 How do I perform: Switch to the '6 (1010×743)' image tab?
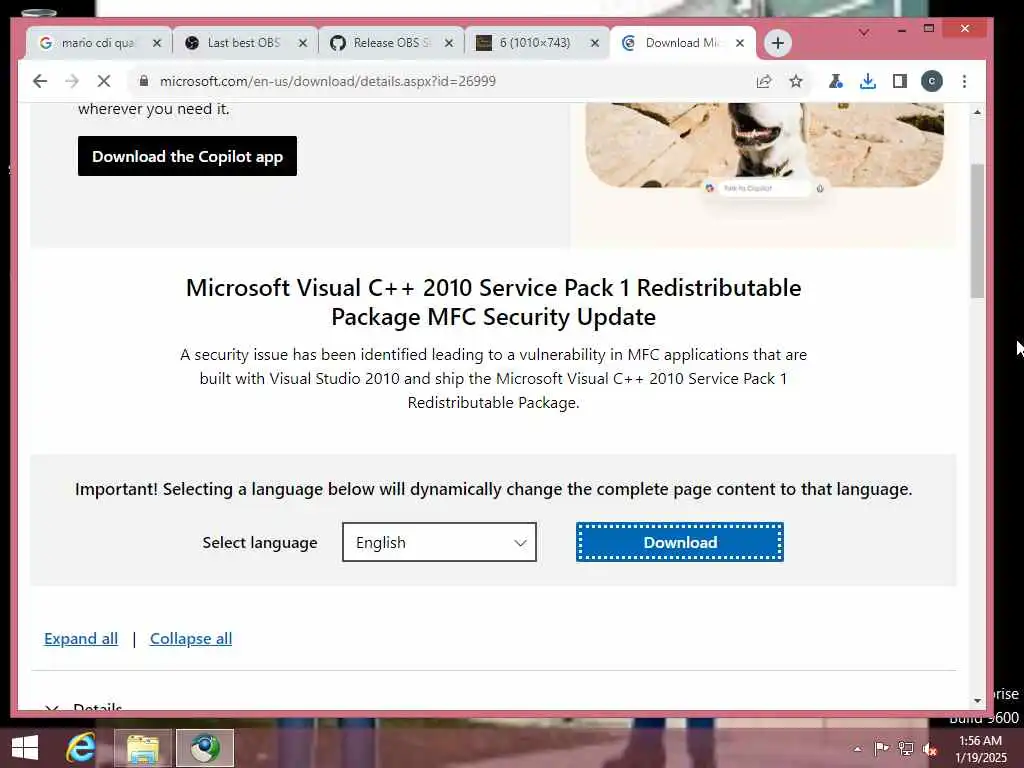coord(534,43)
